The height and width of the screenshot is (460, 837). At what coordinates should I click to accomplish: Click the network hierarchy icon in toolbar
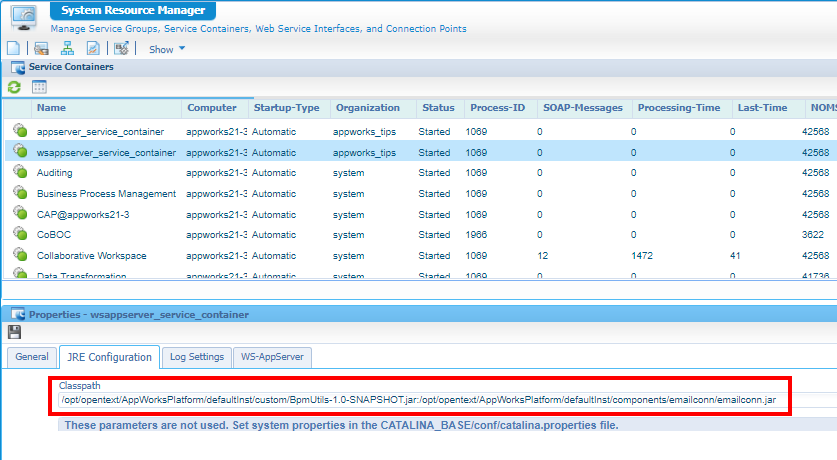[x=67, y=48]
